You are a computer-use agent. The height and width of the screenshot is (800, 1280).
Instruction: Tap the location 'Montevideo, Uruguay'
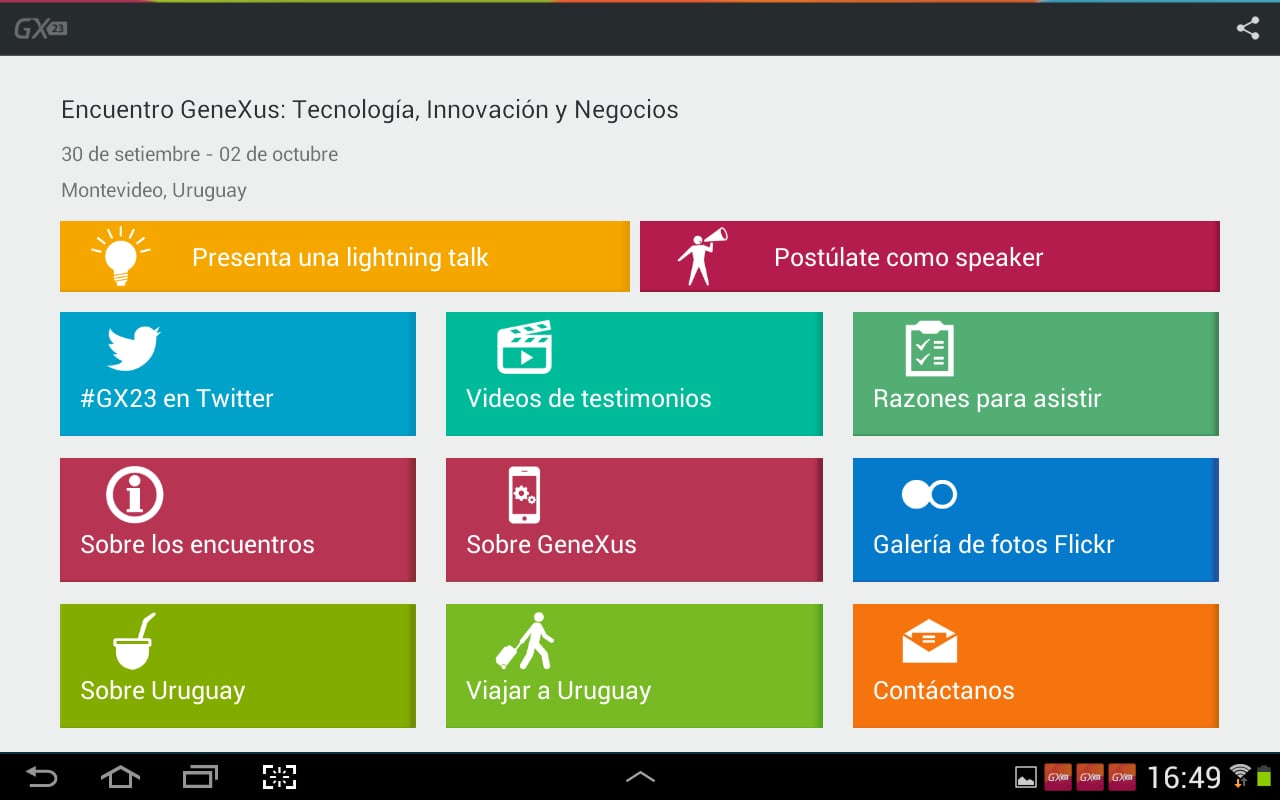click(x=154, y=190)
